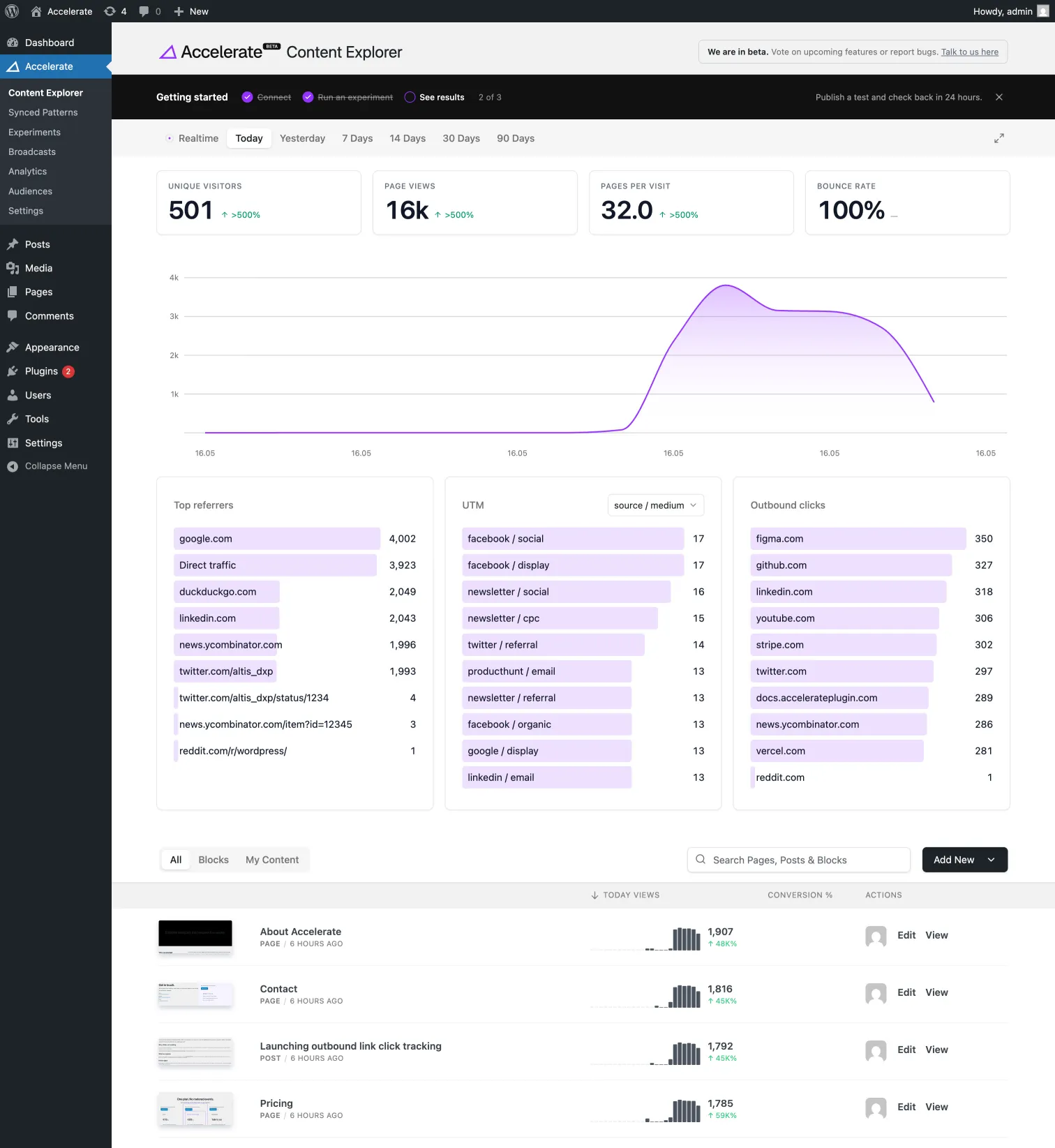This screenshot has height=1148, width=1055.
Task: Click author avatar in Pricing row
Action: coord(876,1108)
